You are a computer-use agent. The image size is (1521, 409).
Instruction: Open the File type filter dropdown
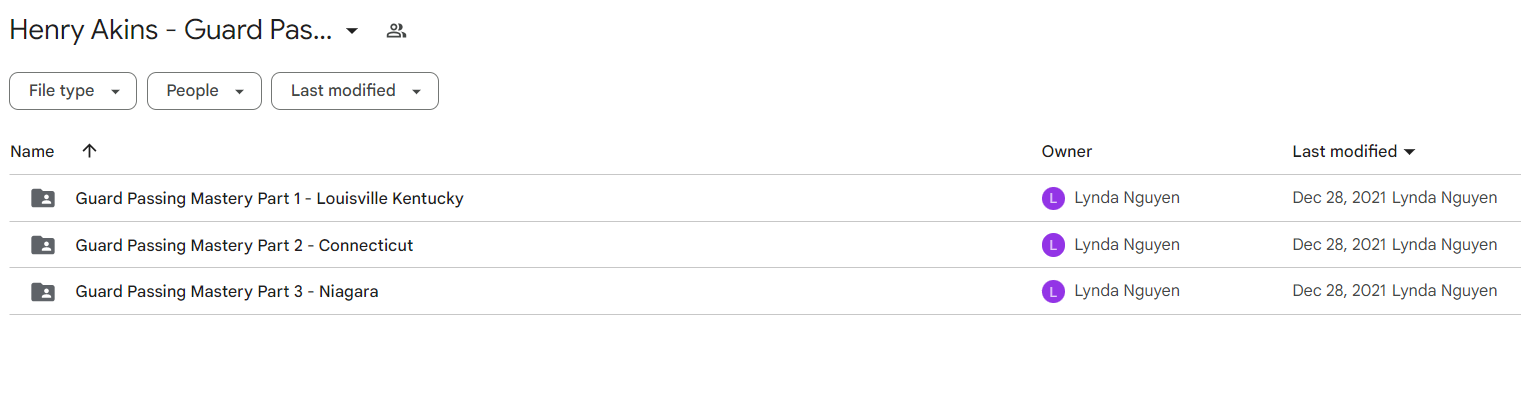click(x=73, y=91)
